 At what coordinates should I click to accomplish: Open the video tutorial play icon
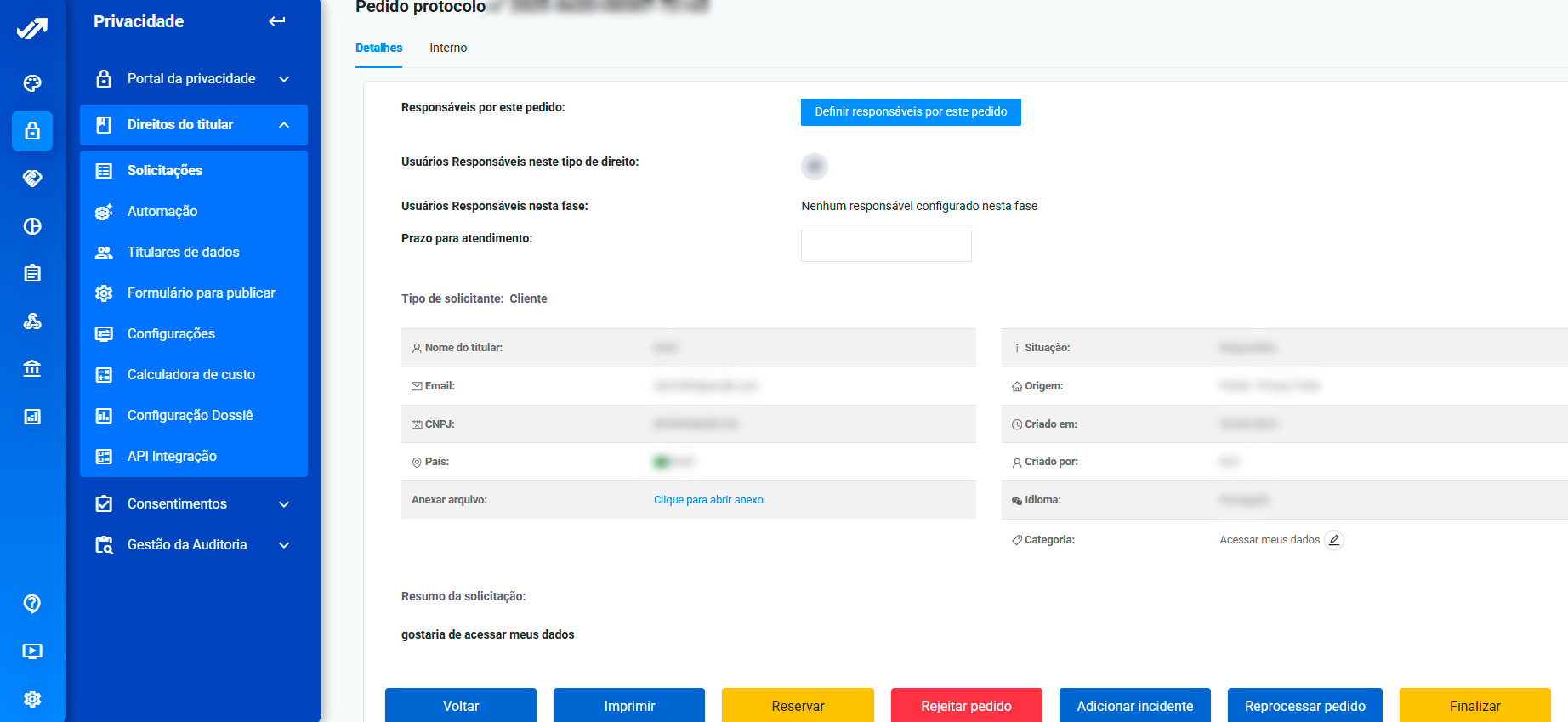click(x=32, y=651)
